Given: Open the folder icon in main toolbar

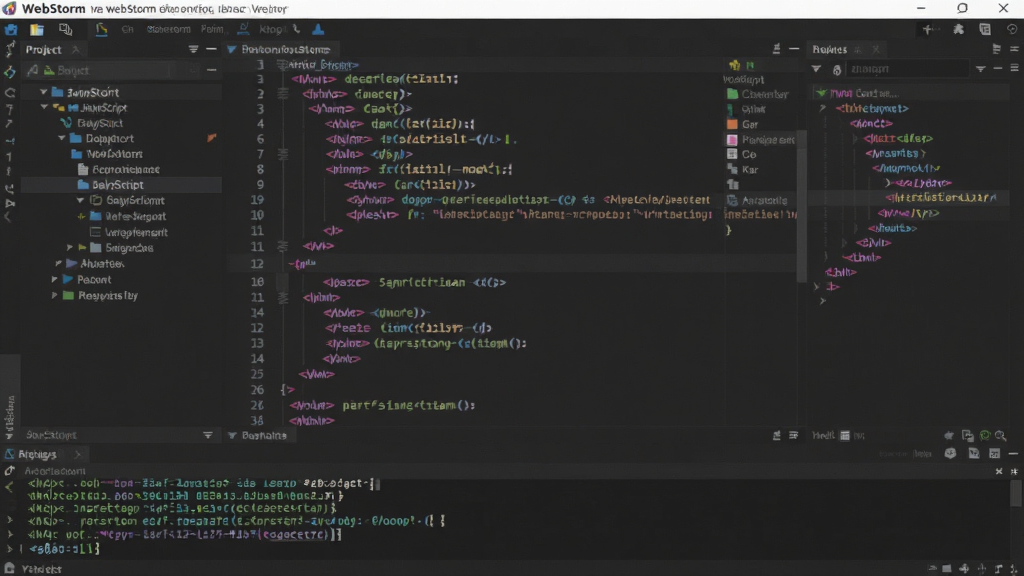Looking at the screenshot, I should click(x=37, y=29).
